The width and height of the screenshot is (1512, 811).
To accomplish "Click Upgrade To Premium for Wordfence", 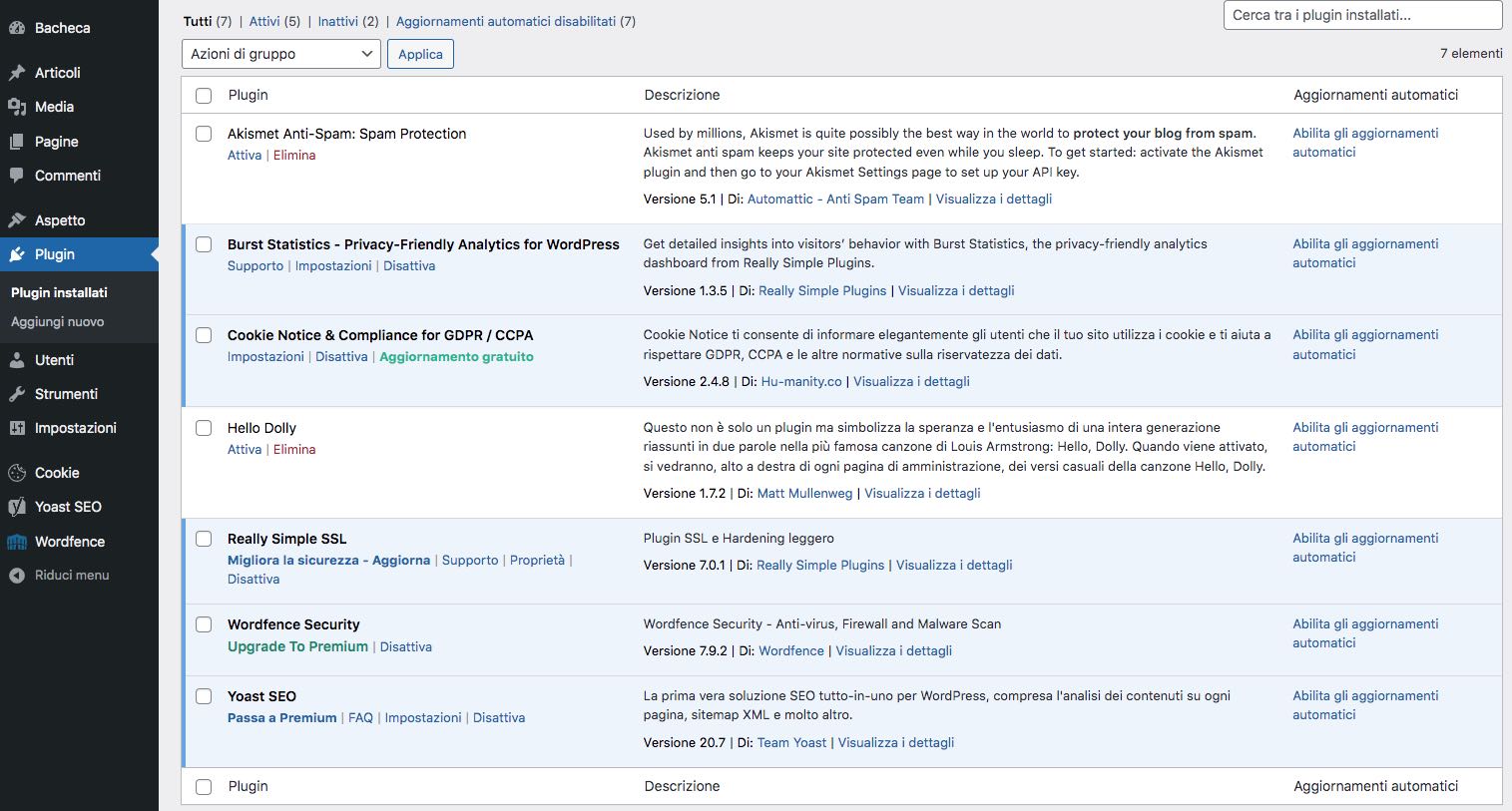I will (297, 646).
